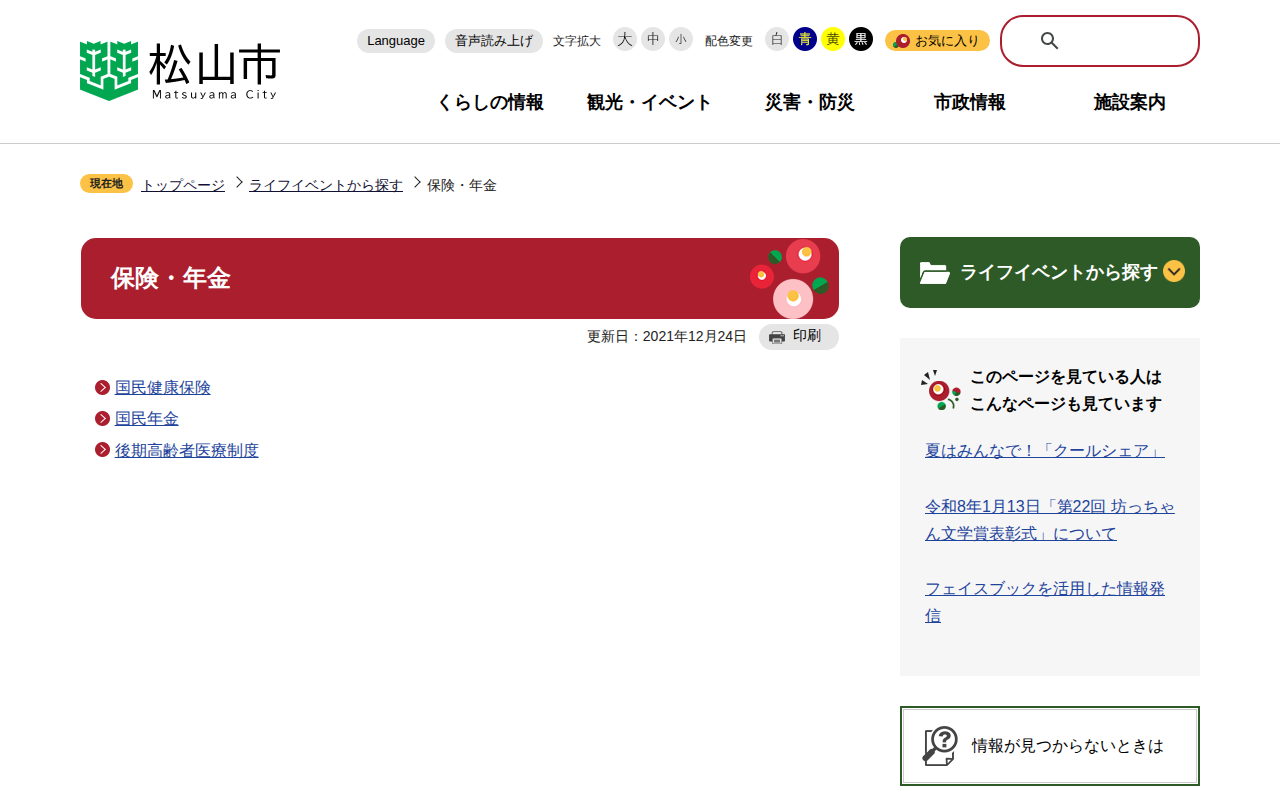Image resolution: width=1280 pixels, height=800 pixels.
Task: Open the 施設案内 menu
Action: tap(1130, 102)
